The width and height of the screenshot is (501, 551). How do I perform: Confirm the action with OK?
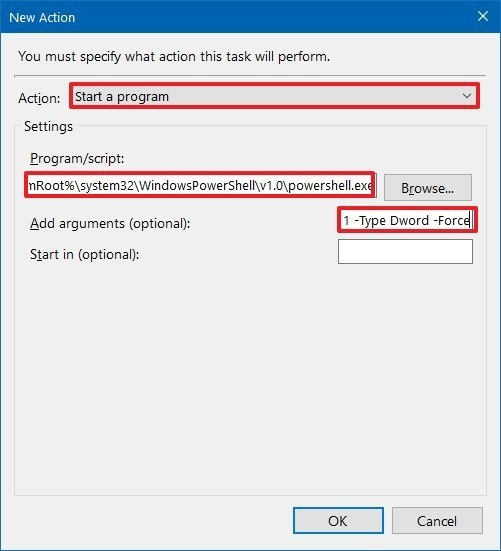coord(338,520)
